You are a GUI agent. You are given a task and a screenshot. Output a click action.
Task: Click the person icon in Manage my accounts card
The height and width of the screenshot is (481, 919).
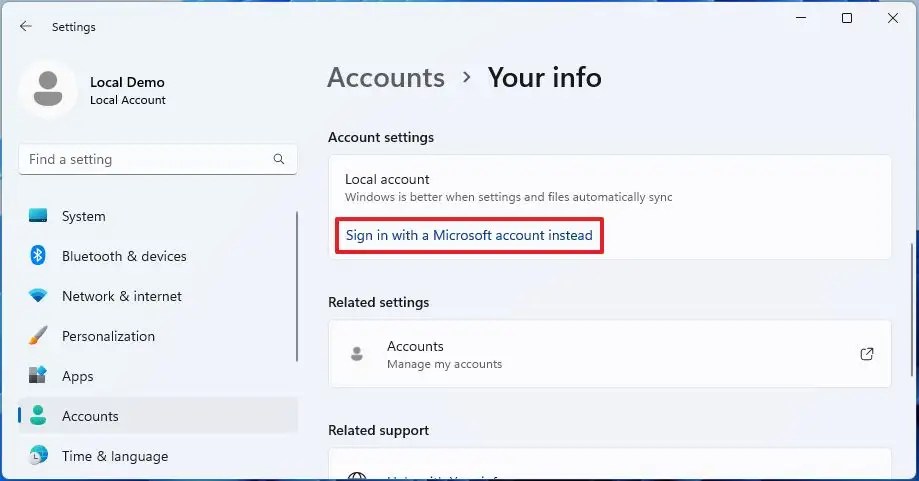coord(356,354)
